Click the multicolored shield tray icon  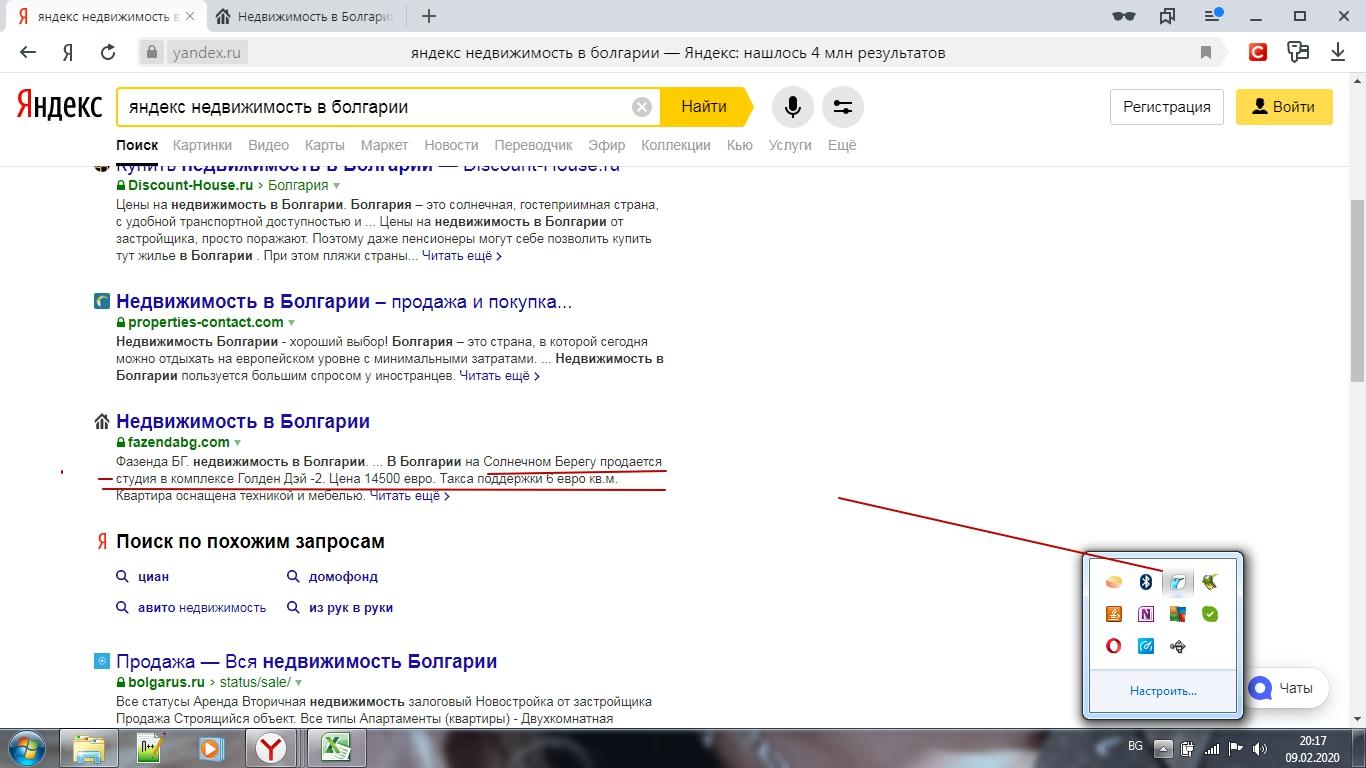pos(1178,614)
